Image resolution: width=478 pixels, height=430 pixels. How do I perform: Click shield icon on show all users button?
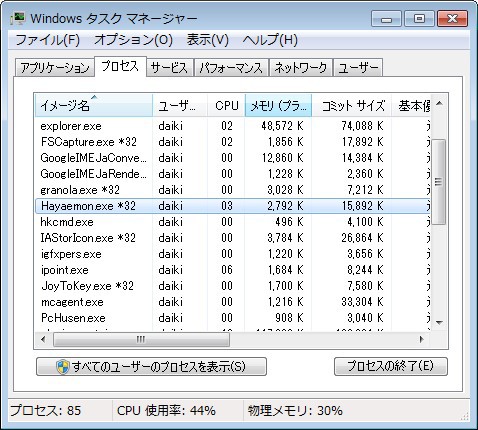tap(62, 367)
